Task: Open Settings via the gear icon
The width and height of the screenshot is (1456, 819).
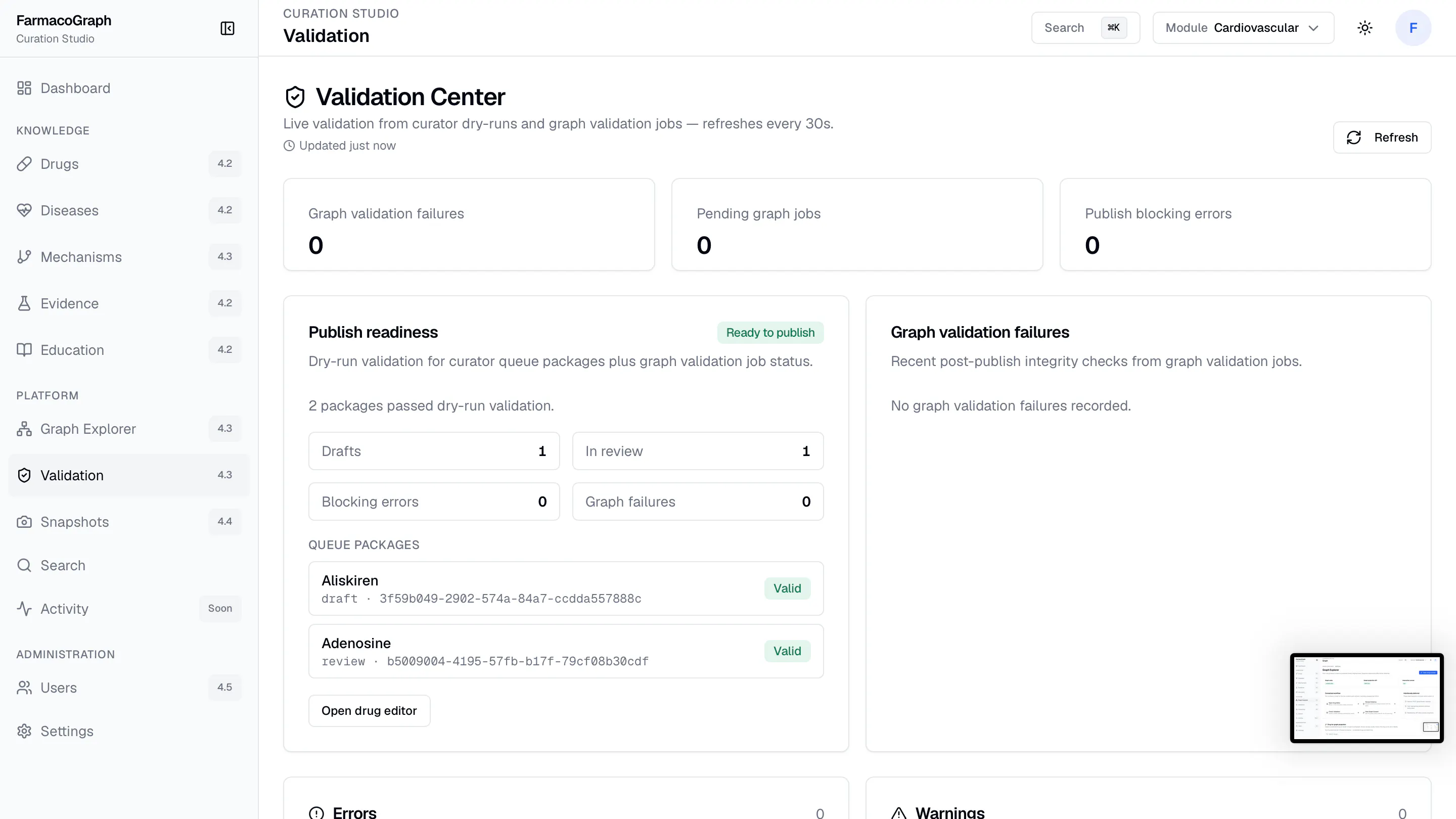Action: 24,731
